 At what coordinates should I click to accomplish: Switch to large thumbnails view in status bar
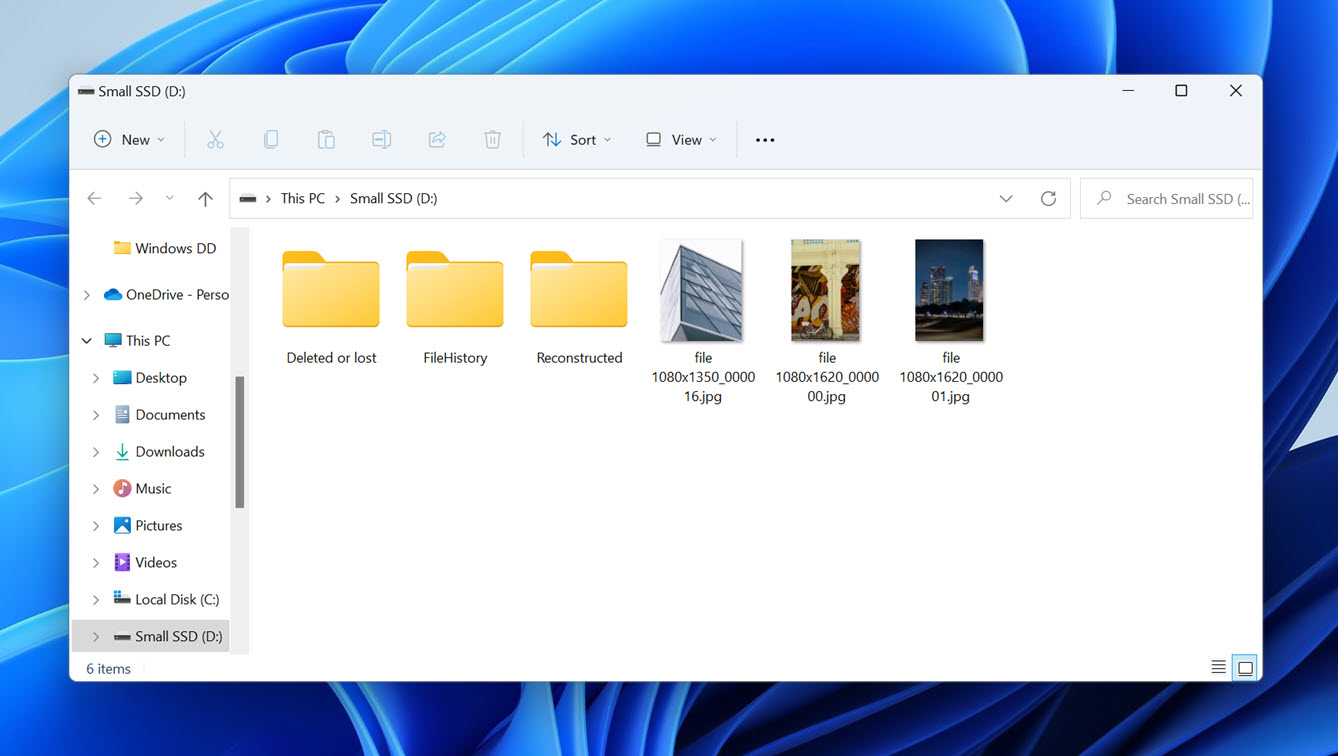pos(1245,668)
